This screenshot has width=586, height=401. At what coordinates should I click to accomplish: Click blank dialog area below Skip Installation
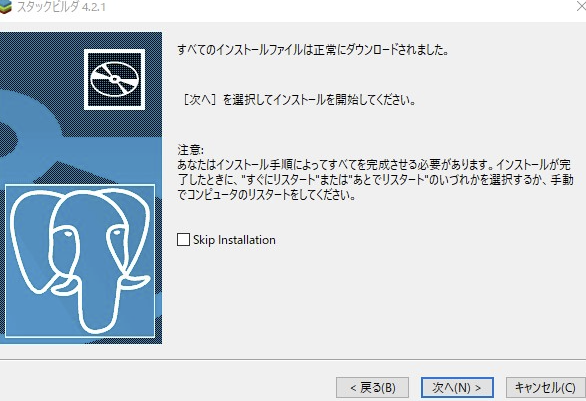(374, 299)
